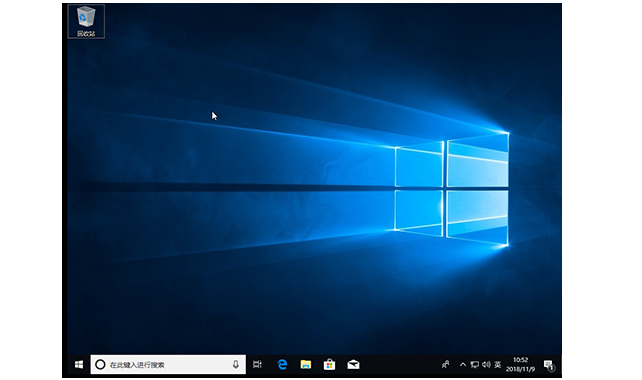The width and height of the screenshot is (642, 380).
Task: Open the network status tray icon
Action: click(x=475, y=364)
